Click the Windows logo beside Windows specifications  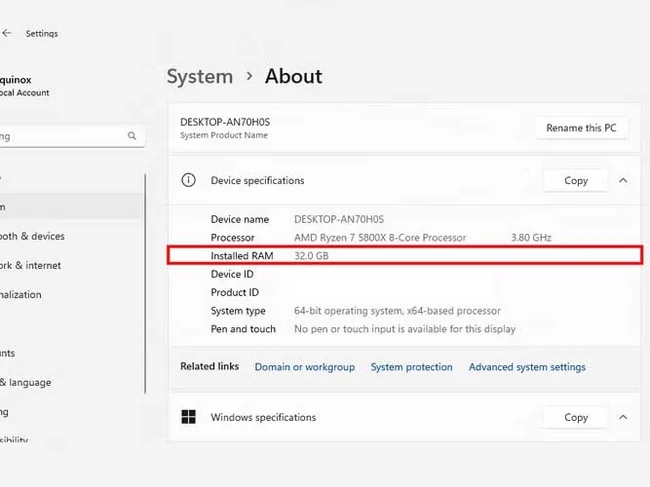[187, 417]
